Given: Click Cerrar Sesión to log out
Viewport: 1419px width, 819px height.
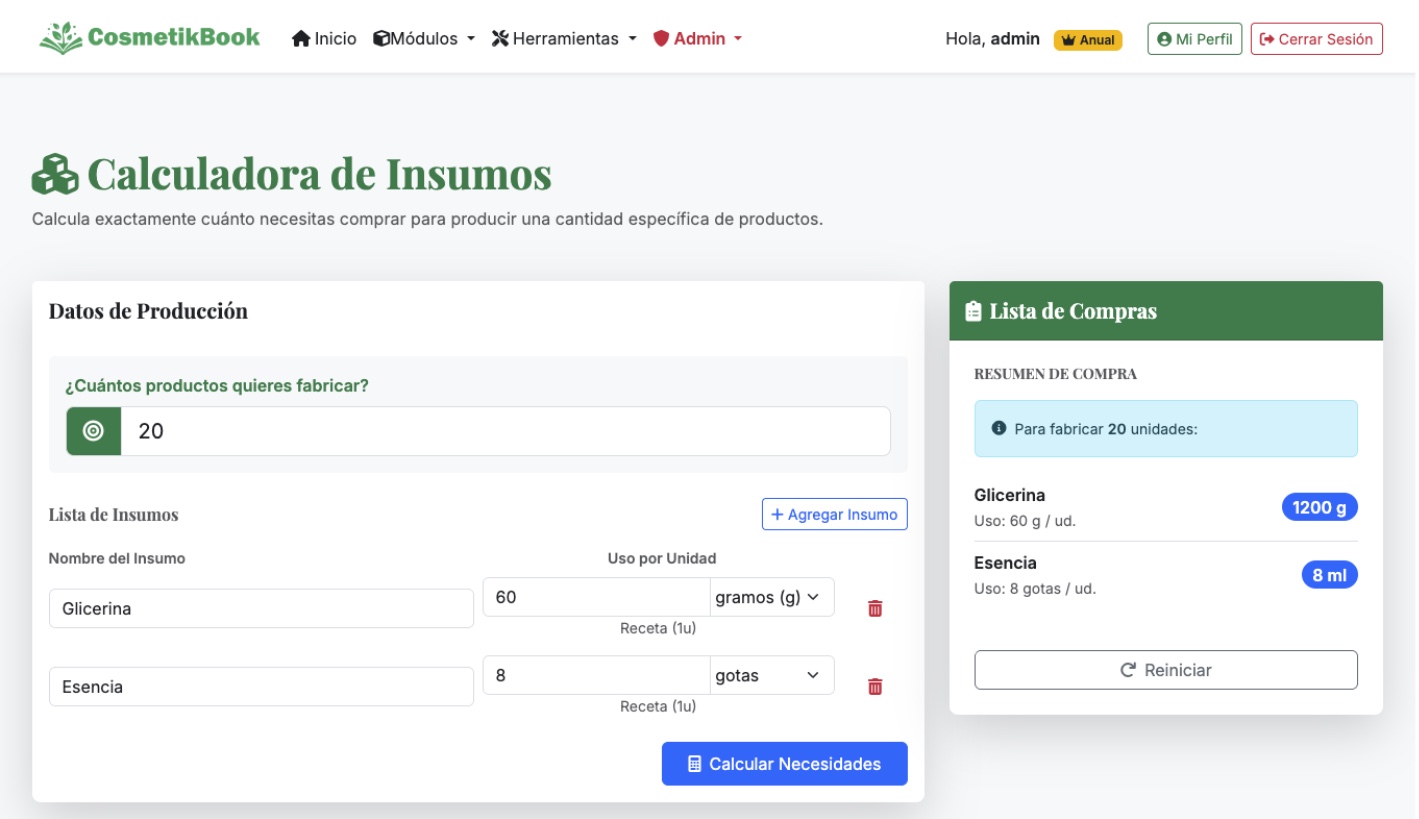Looking at the screenshot, I should click(1316, 37).
